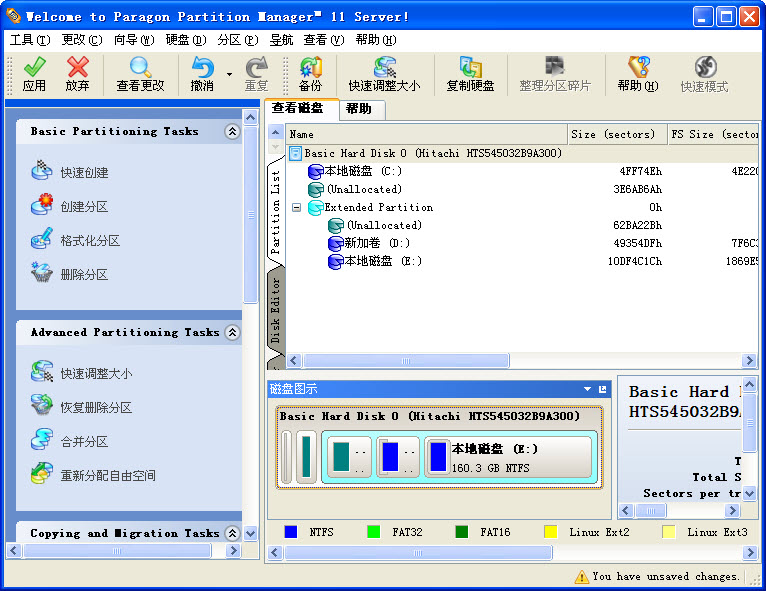The width and height of the screenshot is (766, 591).
Task: Open the dropdown arrow next to 撤消
Action: coord(230,74)
